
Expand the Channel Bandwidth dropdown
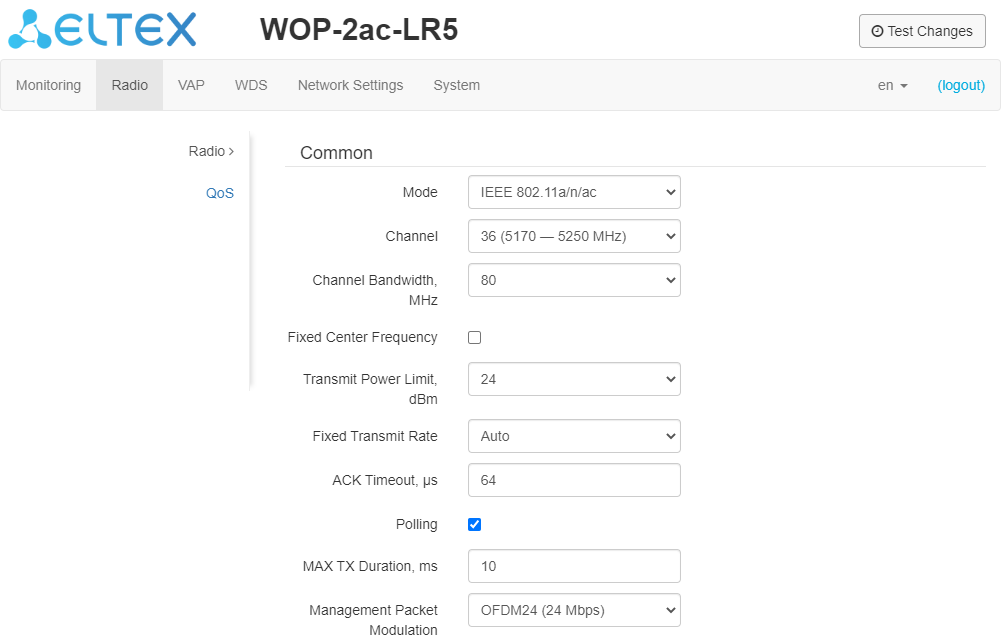click(x=574, y=280)
